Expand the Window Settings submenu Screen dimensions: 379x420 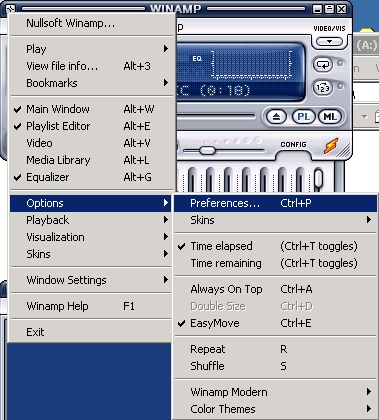(x=91, y=280)
